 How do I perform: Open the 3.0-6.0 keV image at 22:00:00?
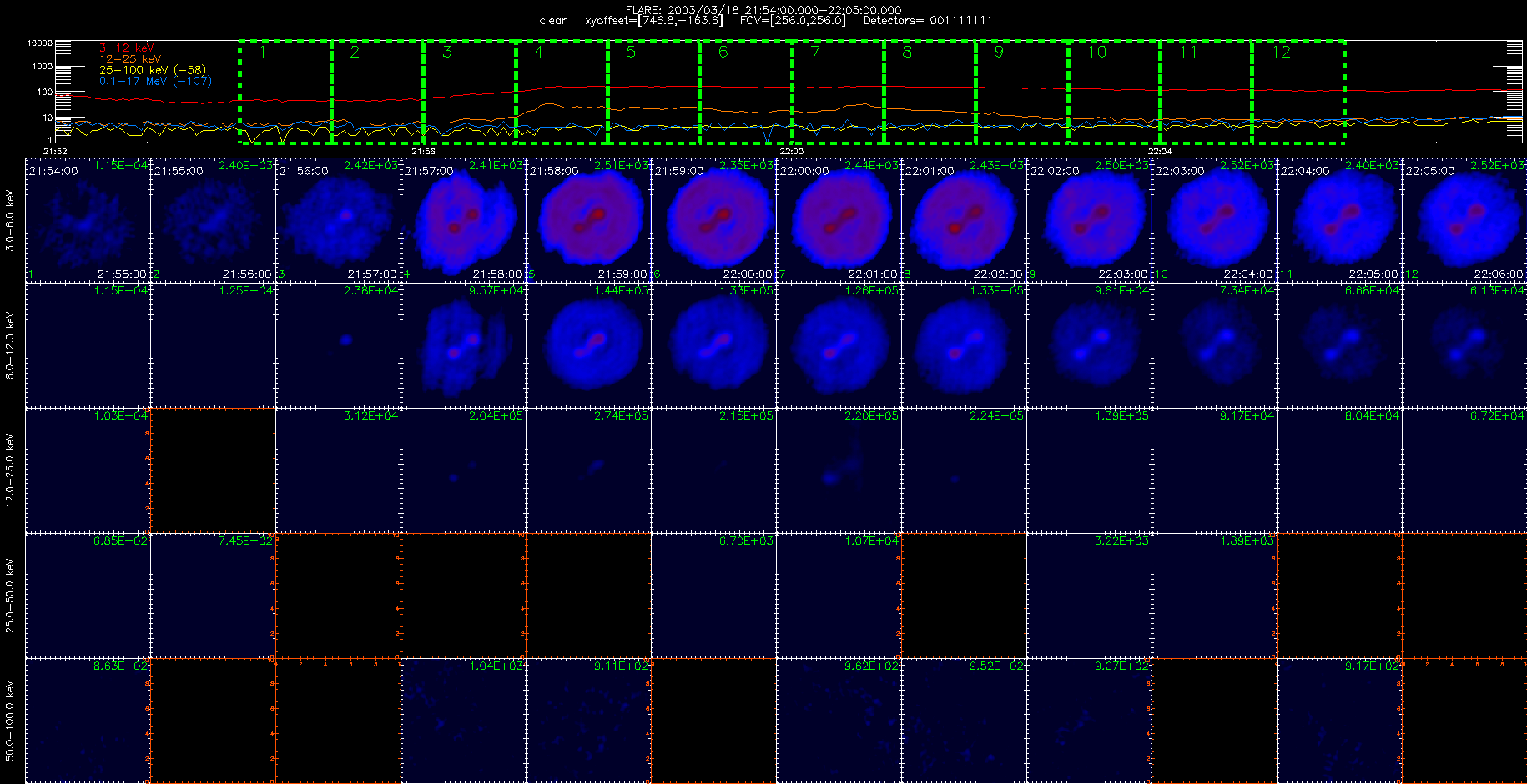tap(839, 219)
